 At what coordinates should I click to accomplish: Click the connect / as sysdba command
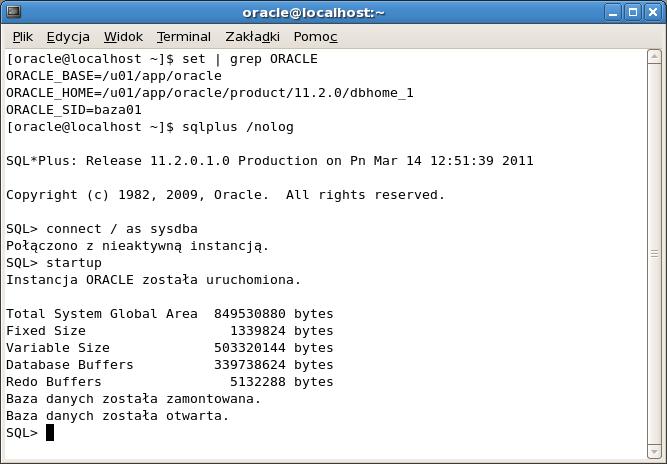[122, 229]
